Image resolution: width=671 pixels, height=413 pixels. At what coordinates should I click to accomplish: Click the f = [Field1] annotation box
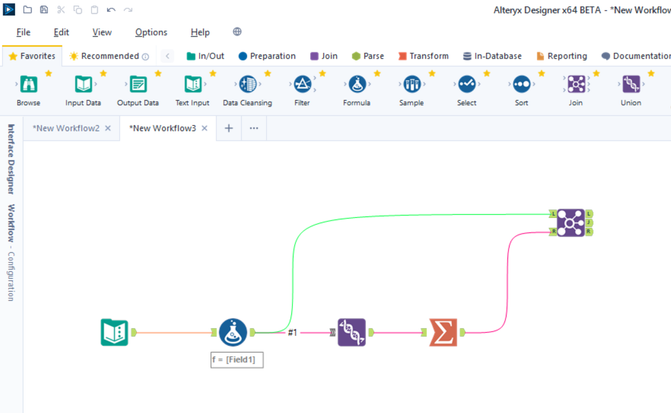pyautogui.click(x=237, y=360)
